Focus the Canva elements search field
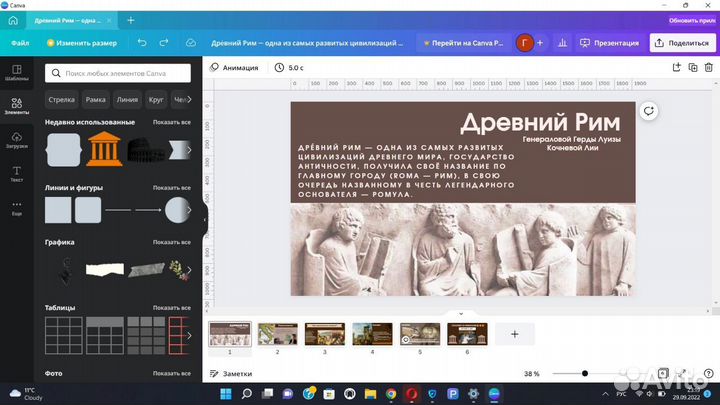Image resolution: width=720 pixels, height=405 pixels. [x=118, y=73]
